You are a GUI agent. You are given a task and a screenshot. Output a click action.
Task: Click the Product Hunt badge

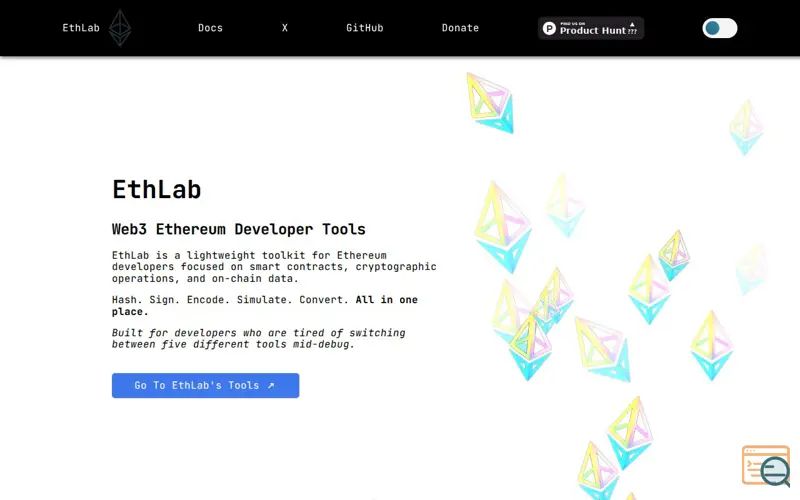tap(591, 28)
